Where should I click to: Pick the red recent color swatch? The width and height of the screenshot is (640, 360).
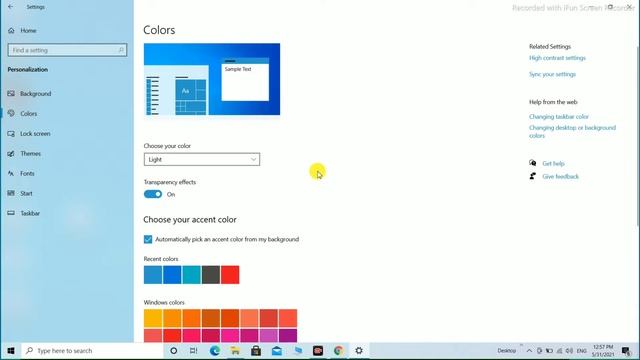(230, 275)
